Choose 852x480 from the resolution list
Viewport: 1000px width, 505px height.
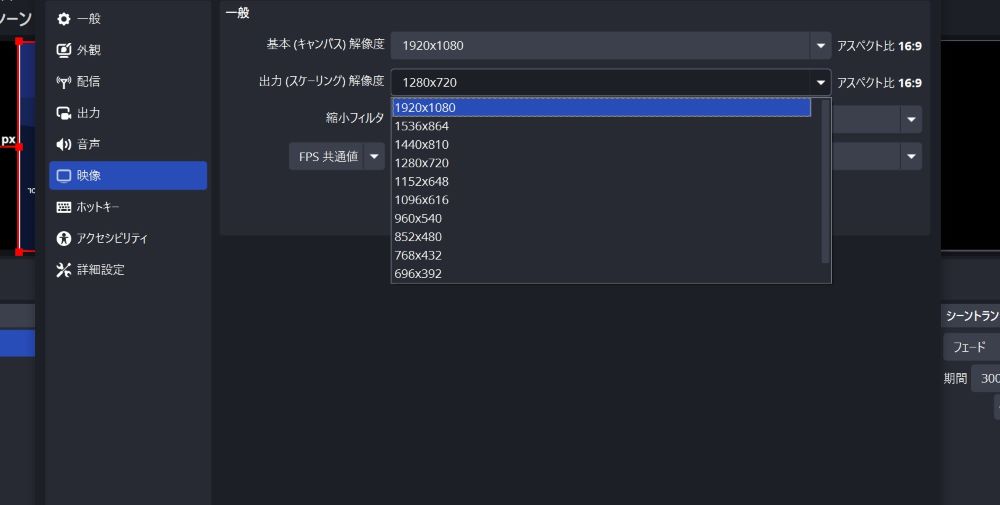pyautogui.click(x=601, y=237)
